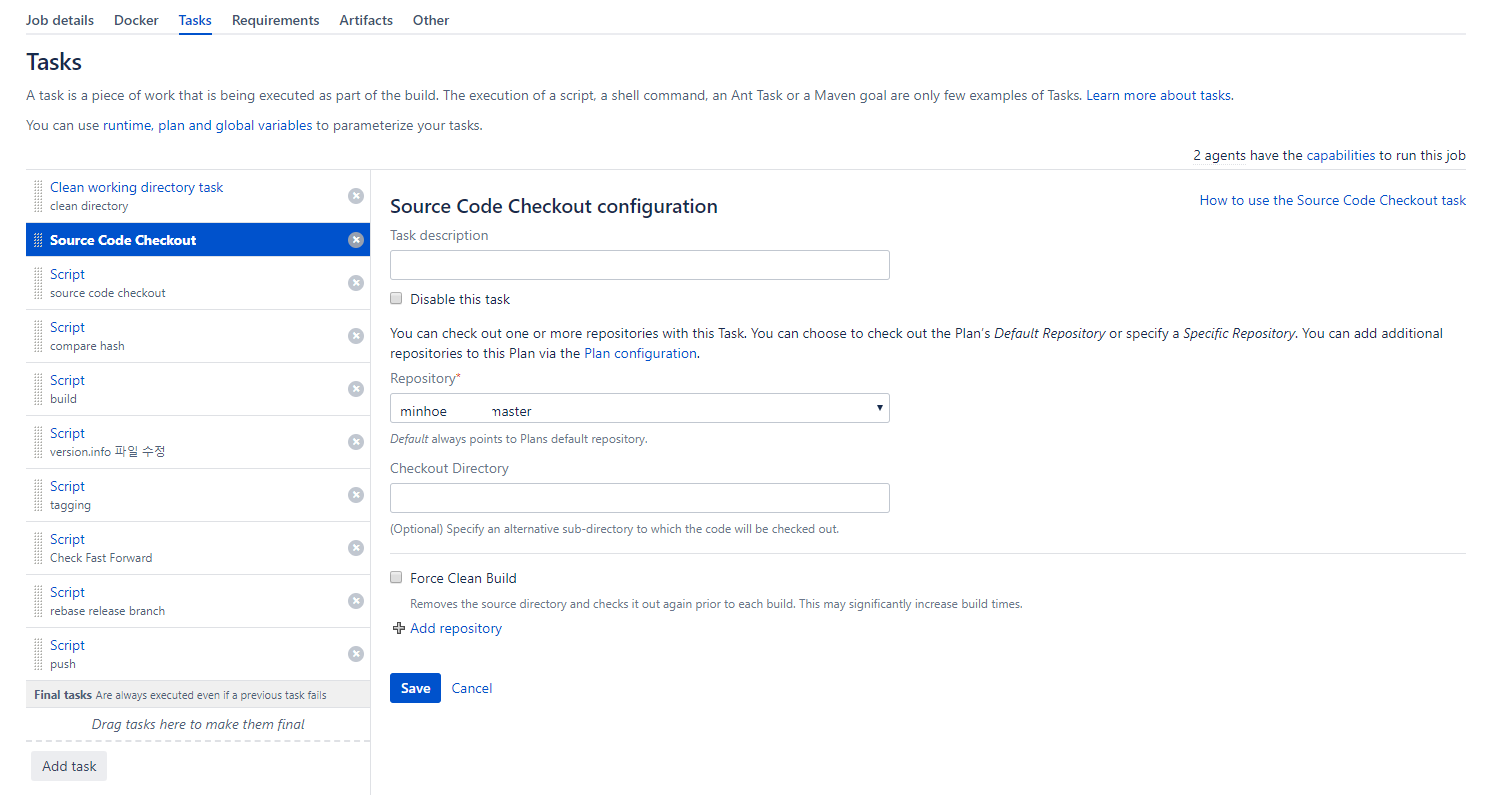Enable the Disable this task checkbox

coord(397,299)
